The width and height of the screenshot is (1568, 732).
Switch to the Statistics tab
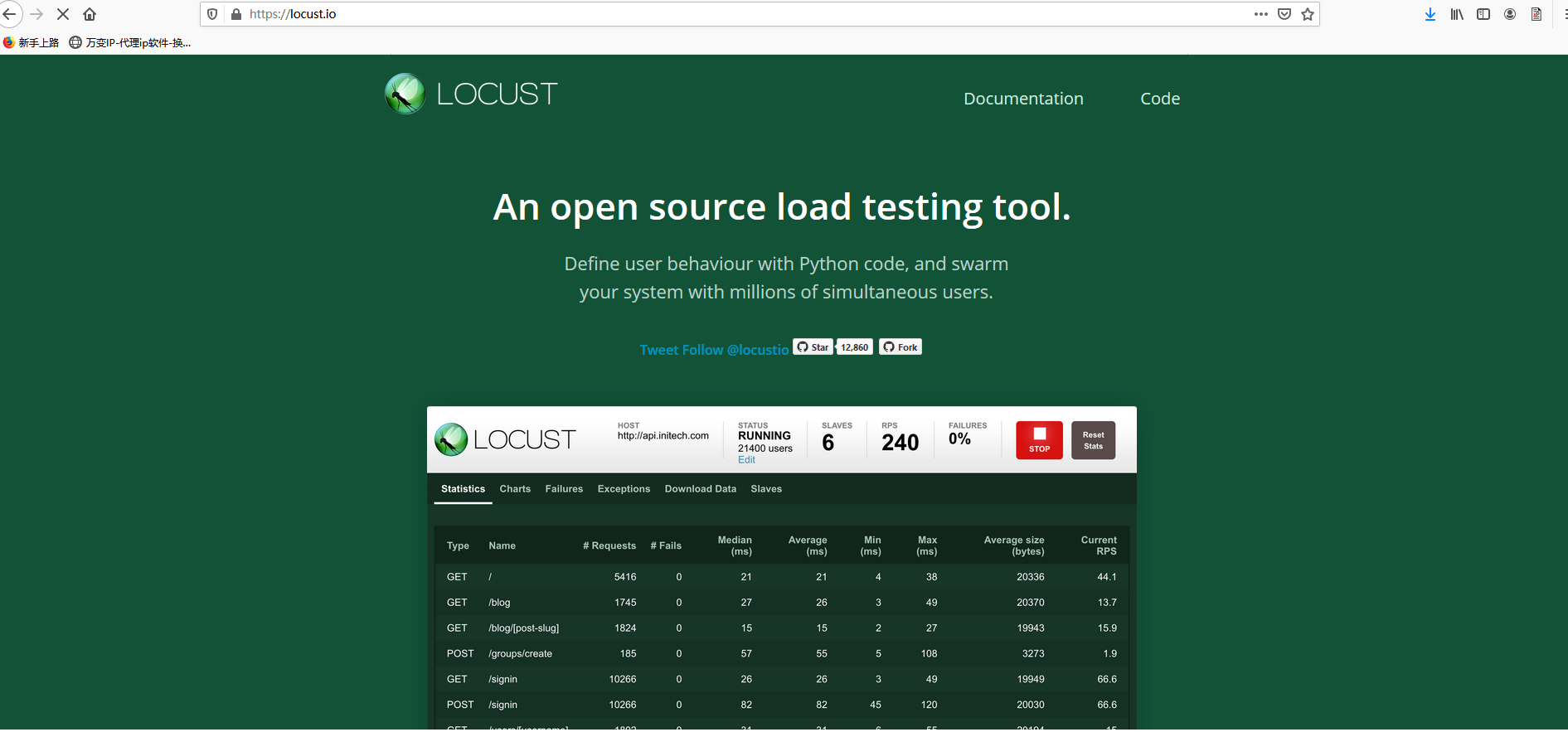[x=463, y=489]
